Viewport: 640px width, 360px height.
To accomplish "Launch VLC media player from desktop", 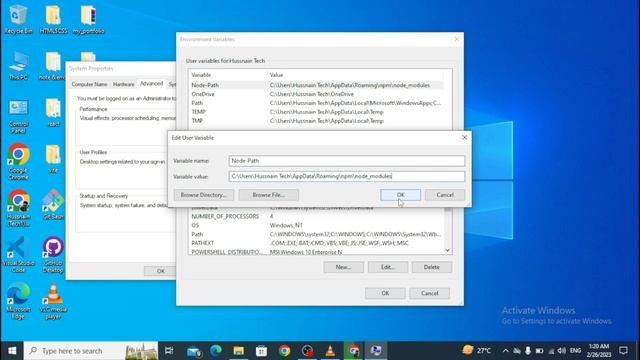I will coord(53,301).
